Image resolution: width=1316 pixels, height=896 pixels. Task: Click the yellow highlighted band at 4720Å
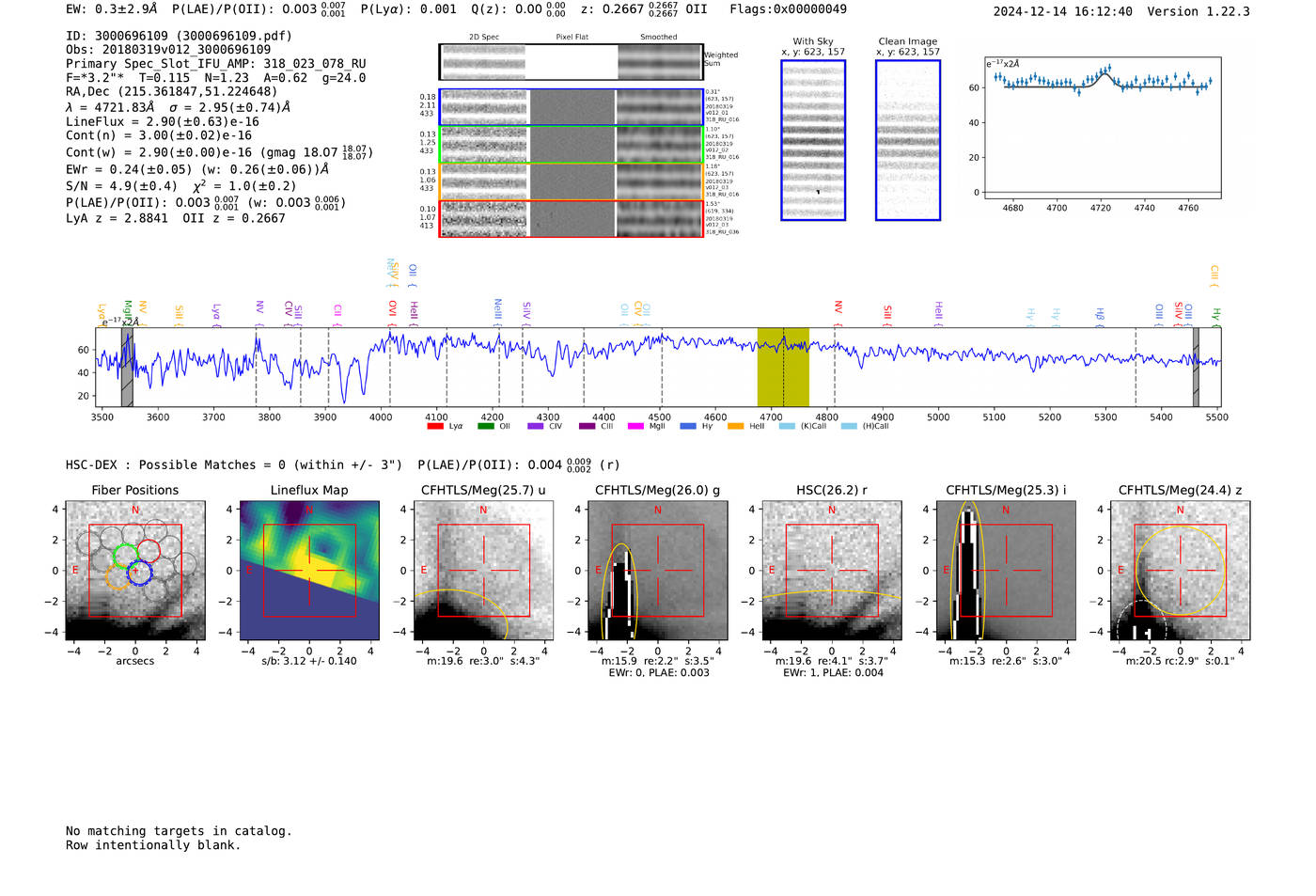[783, 367]
